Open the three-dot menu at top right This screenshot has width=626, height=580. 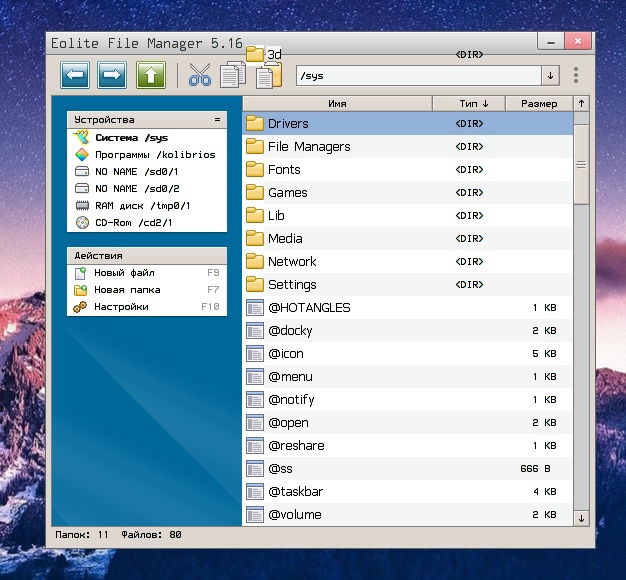[x=576, y=76]
